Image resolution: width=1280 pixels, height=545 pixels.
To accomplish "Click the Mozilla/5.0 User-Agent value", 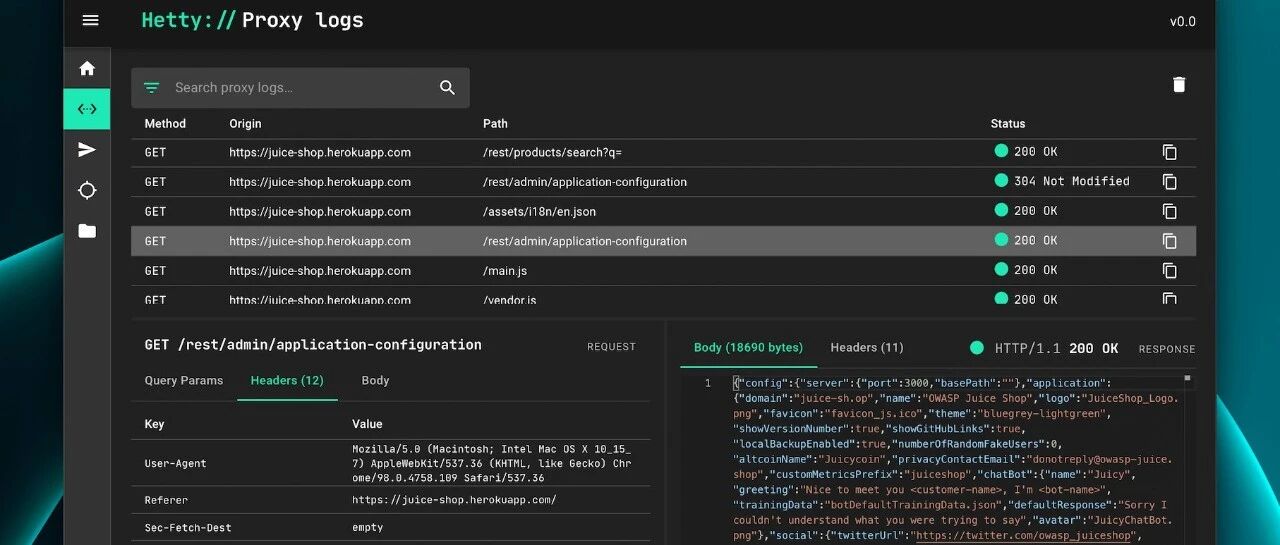I will [x=492, y=464].
